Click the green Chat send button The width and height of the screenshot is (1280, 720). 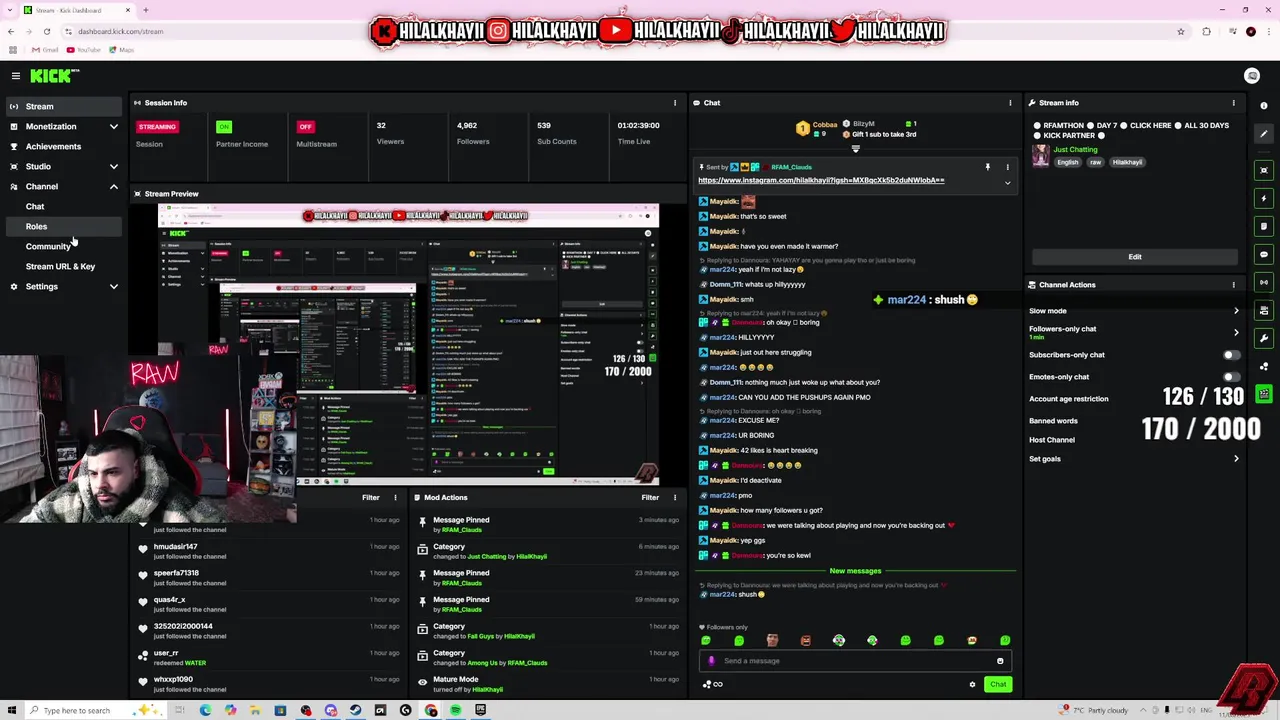pos(998,685)
